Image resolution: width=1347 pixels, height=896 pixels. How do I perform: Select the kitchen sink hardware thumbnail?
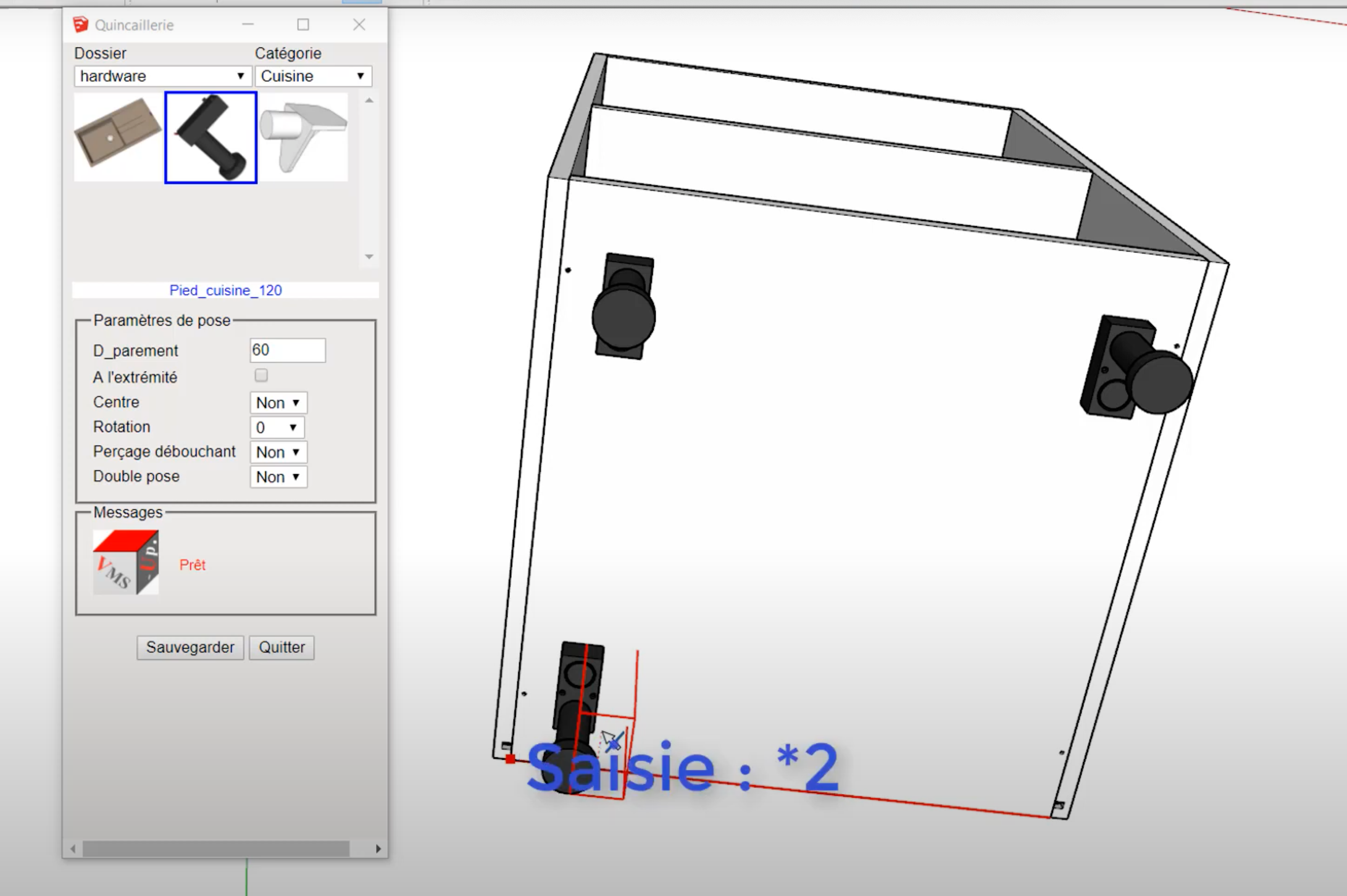coord(117,137)
